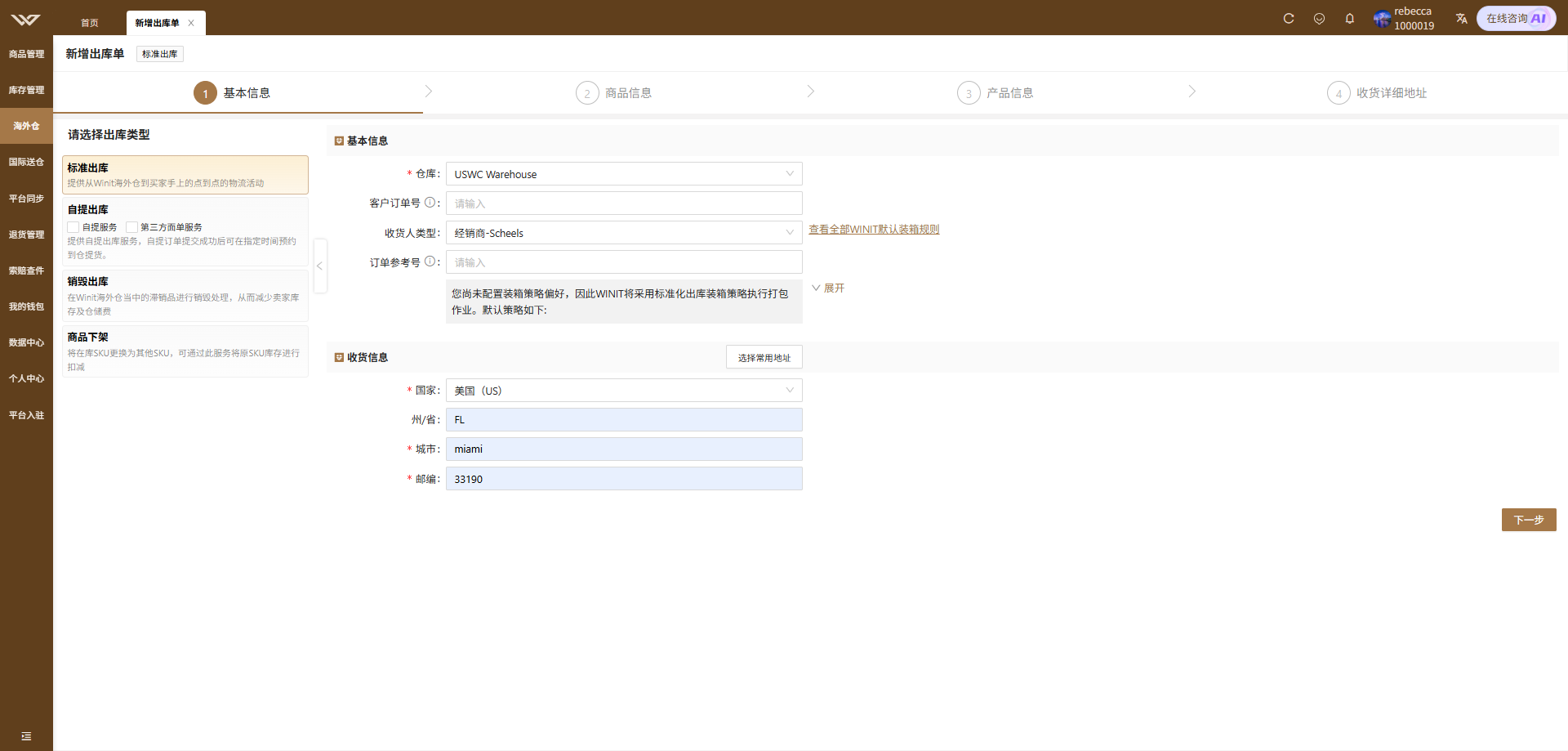
Task: Click the rebecca user avatar
Action: tap(1382, 18)
